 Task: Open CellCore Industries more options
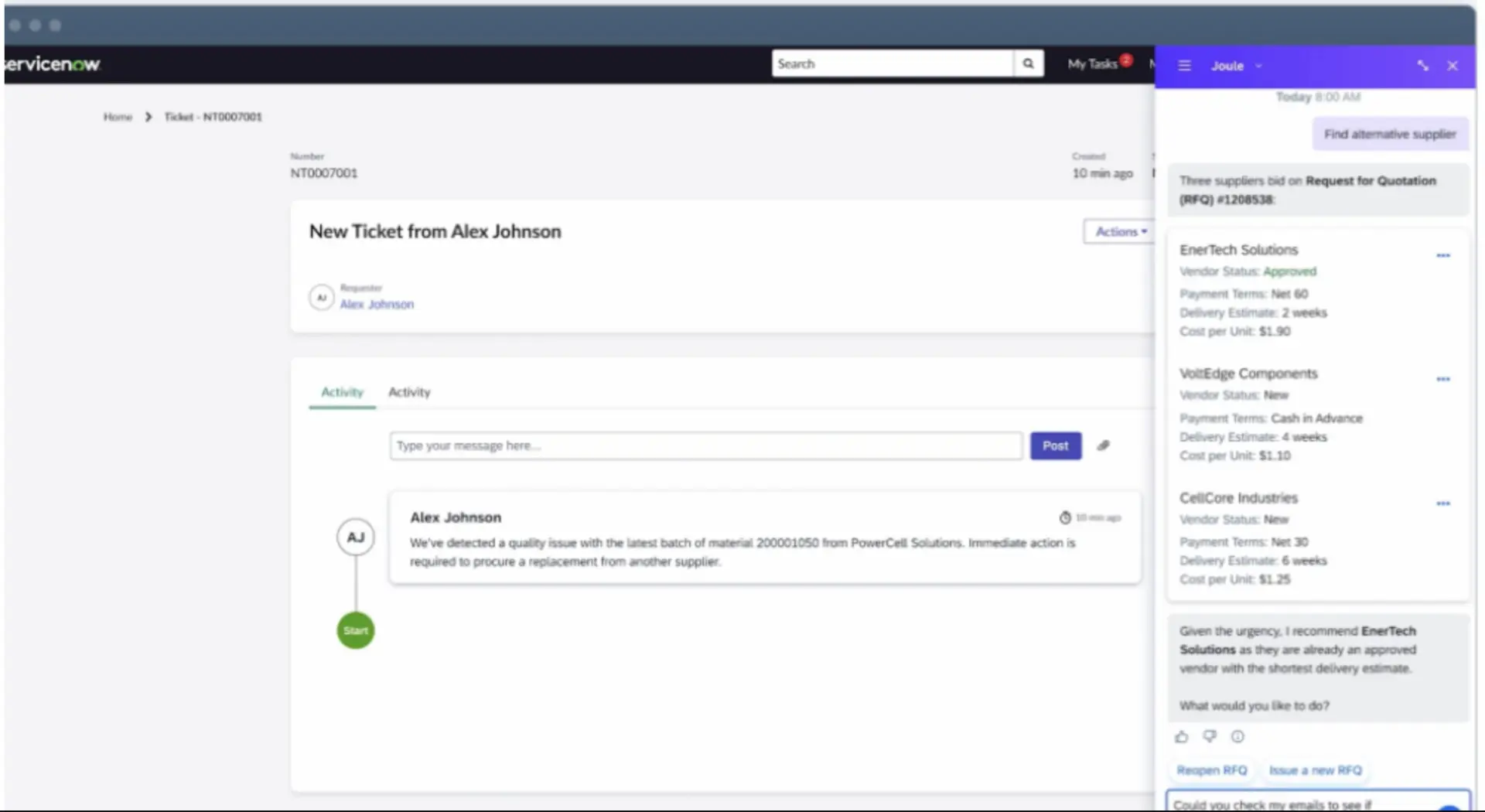(x=1443, y=503)
